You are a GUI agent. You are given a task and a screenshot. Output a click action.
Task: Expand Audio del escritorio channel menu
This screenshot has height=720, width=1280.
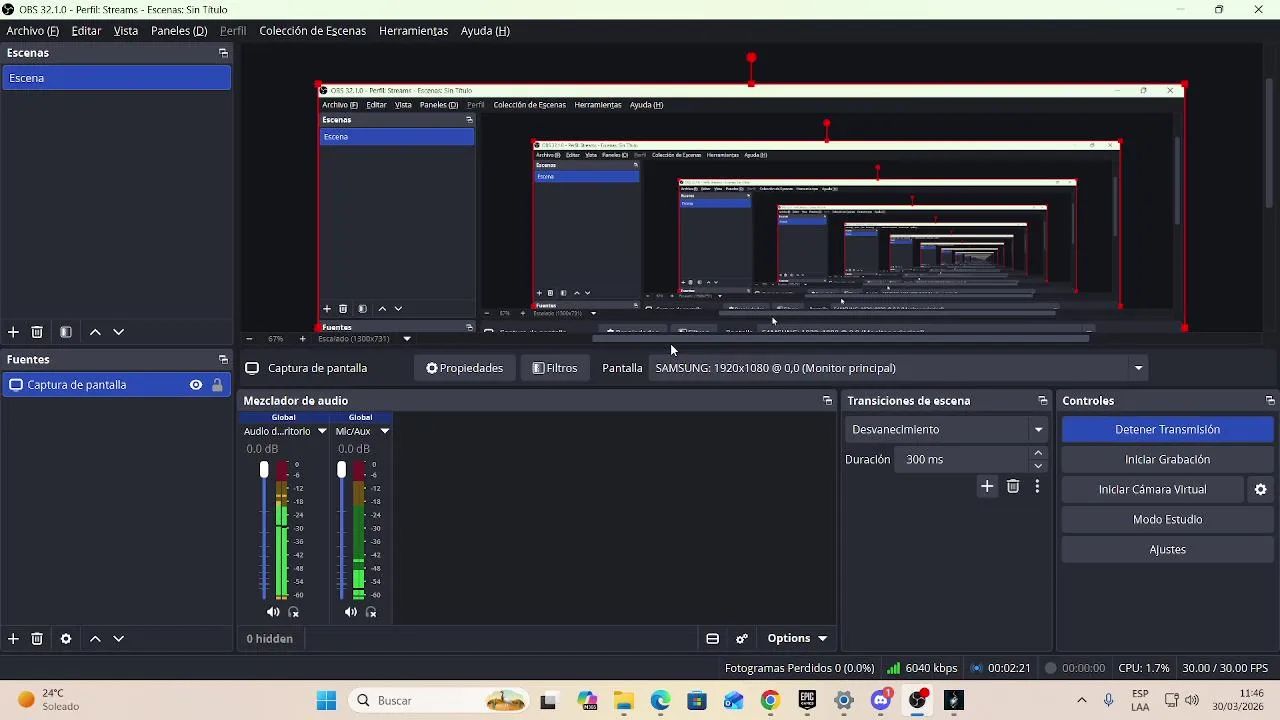click(322, 432)
